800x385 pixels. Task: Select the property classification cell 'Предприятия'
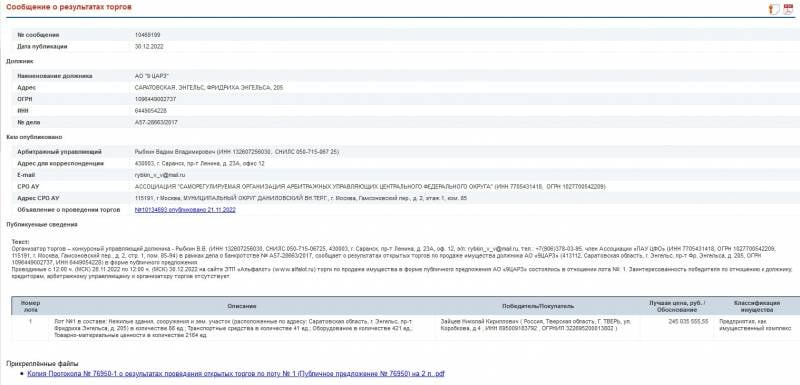pos(756,325)
